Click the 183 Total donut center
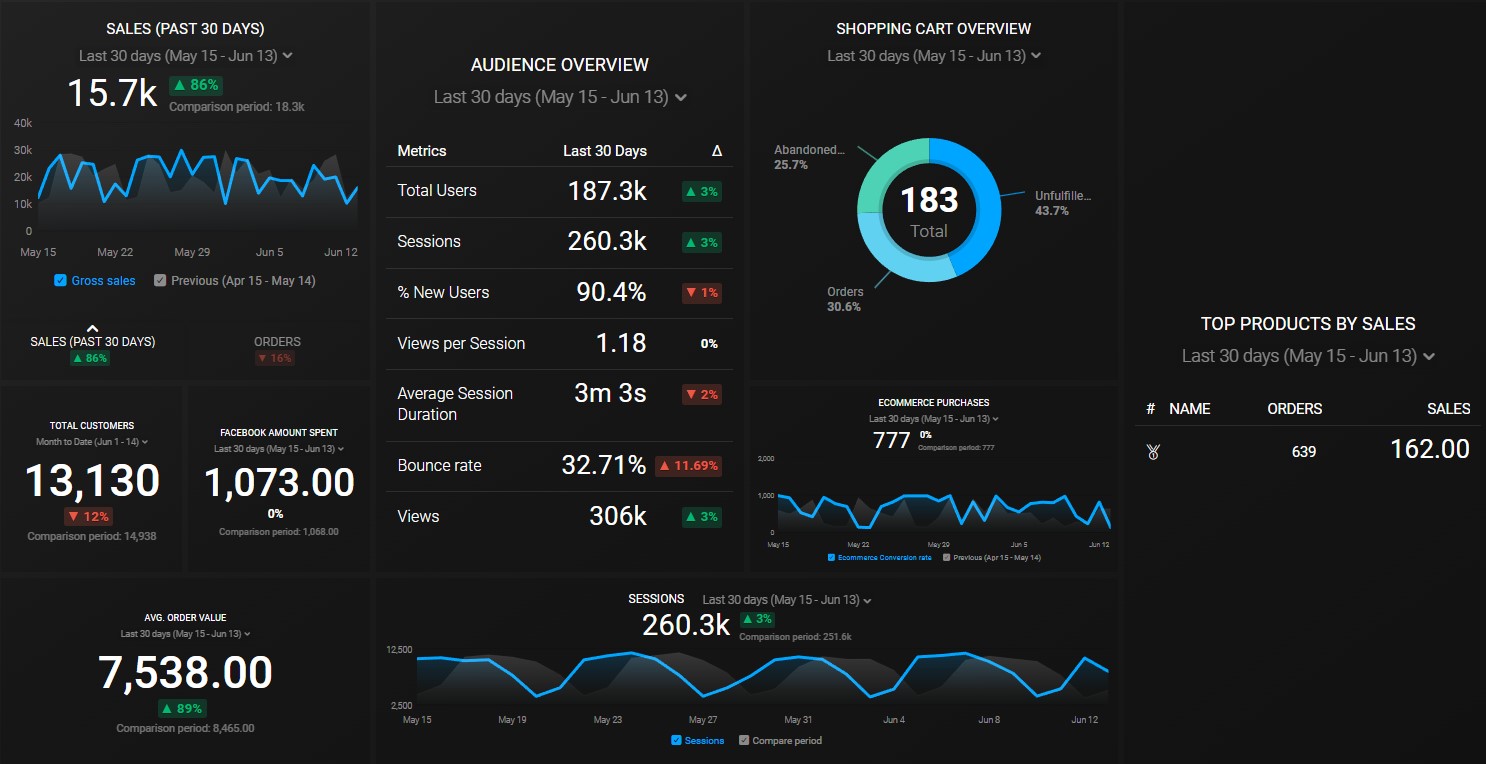1486x764 pixels. [x=929, y=211]
